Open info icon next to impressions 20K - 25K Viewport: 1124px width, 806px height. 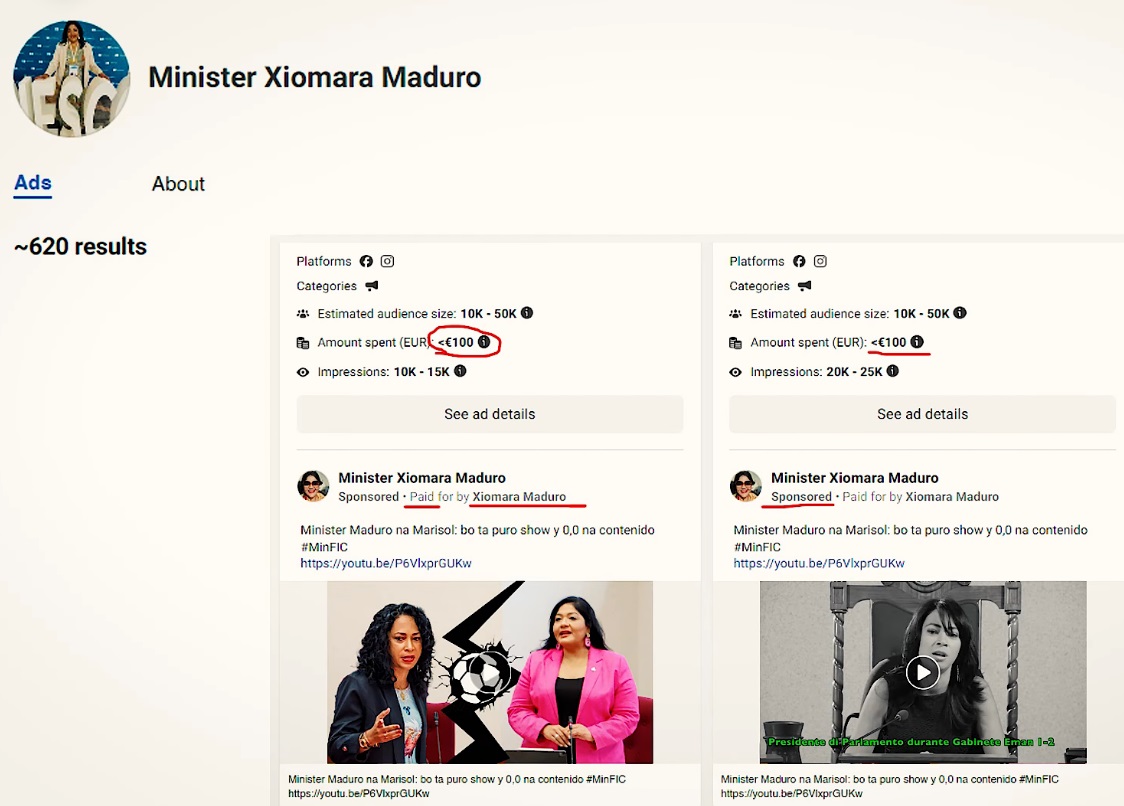click(x=892, y=371)
